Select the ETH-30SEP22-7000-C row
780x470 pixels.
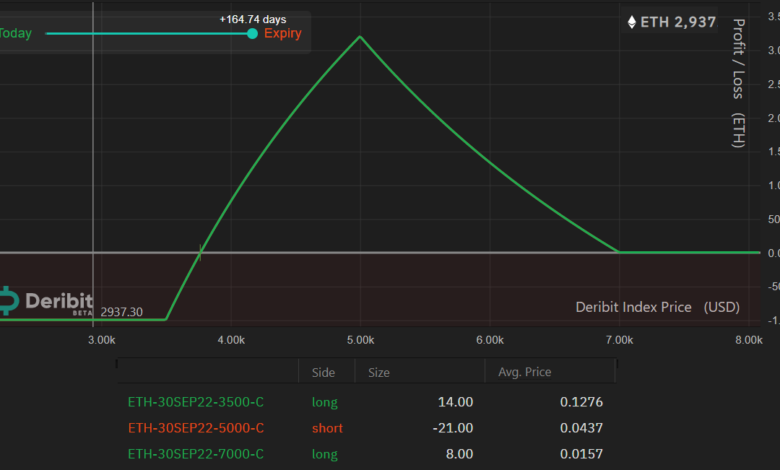coord(366,454)
